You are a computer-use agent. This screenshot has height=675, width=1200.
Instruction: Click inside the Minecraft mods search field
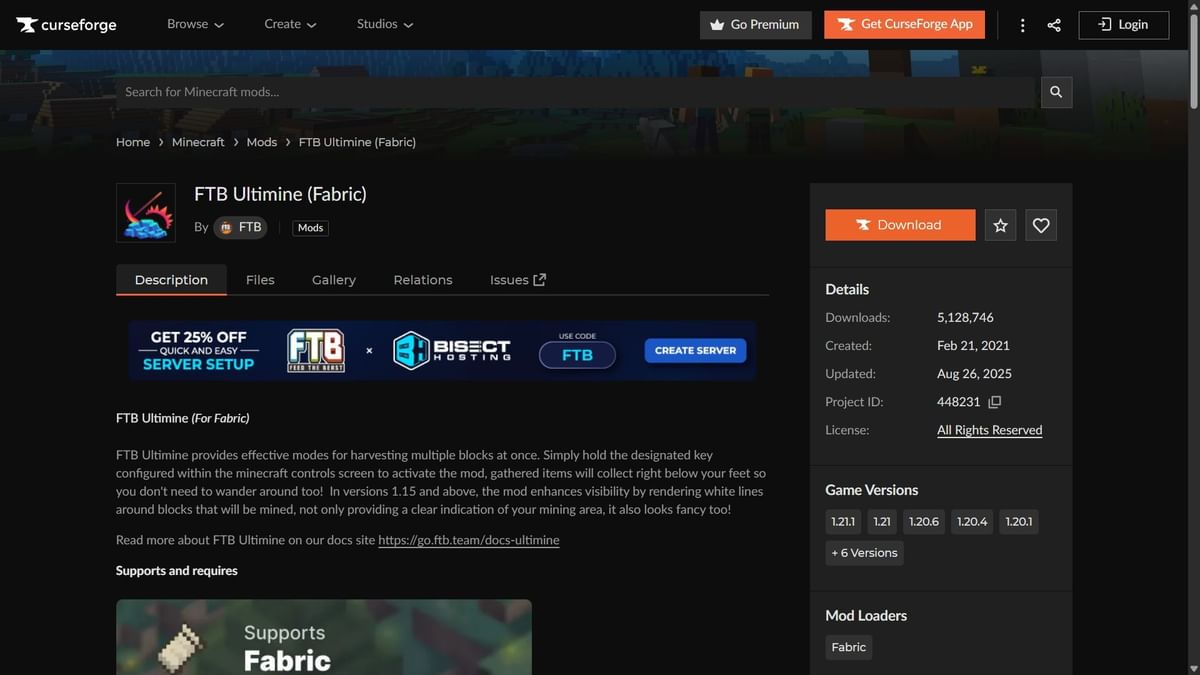point(500,91)
